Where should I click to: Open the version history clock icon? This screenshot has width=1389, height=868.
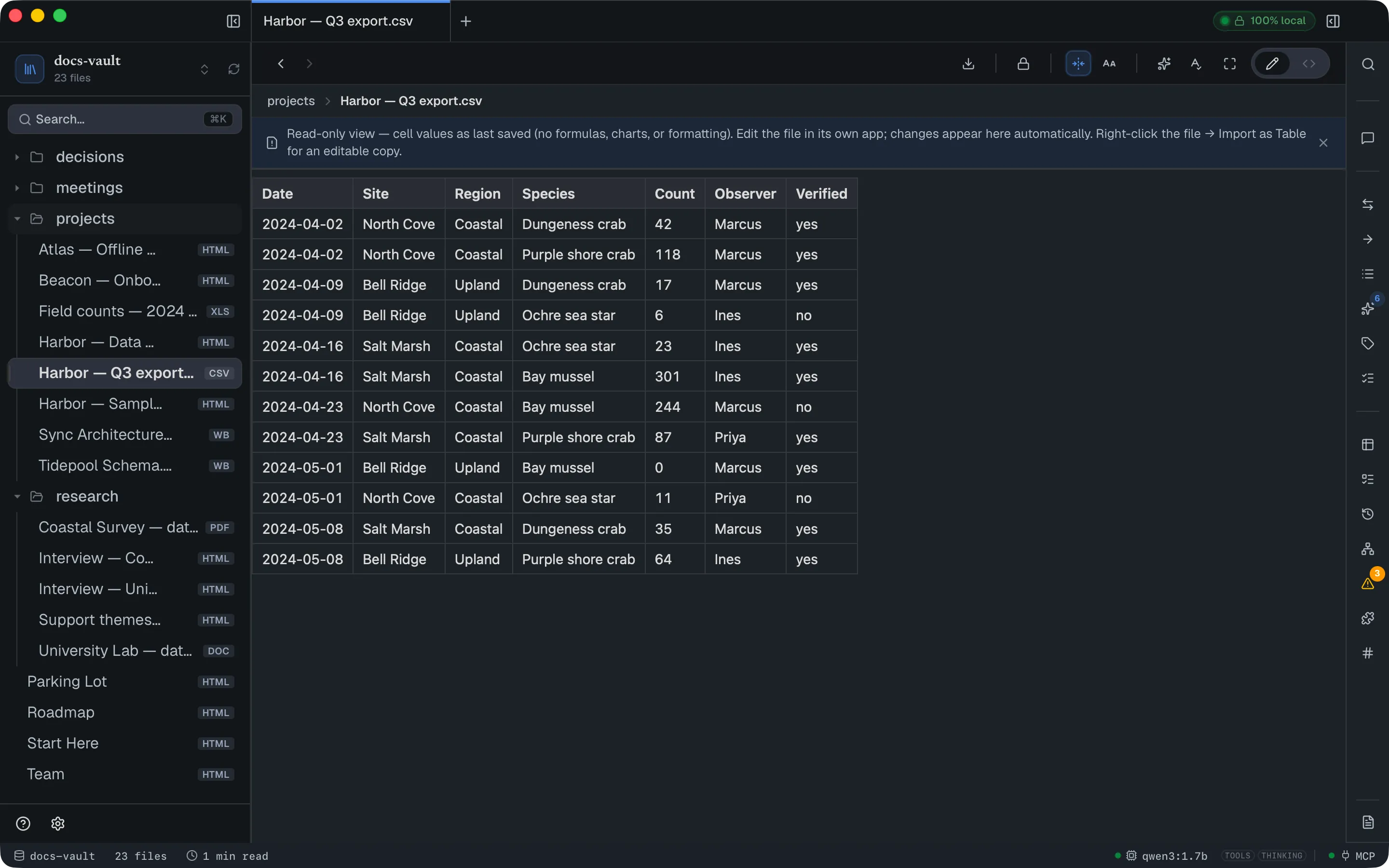[x=1368, y=514]
